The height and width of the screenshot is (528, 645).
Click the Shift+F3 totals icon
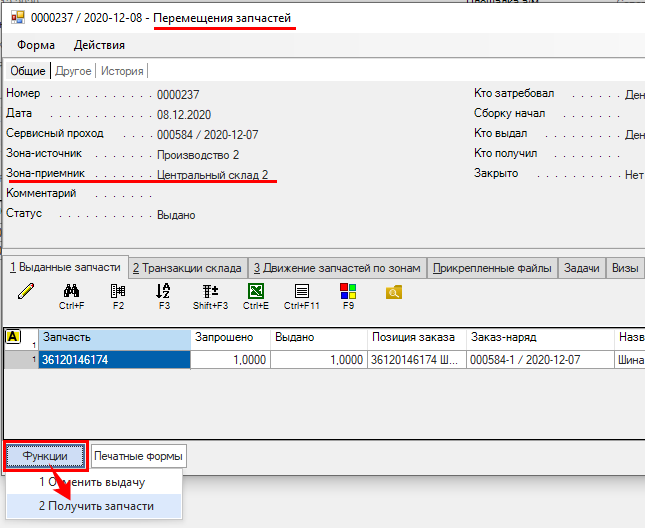coord(210,292)
